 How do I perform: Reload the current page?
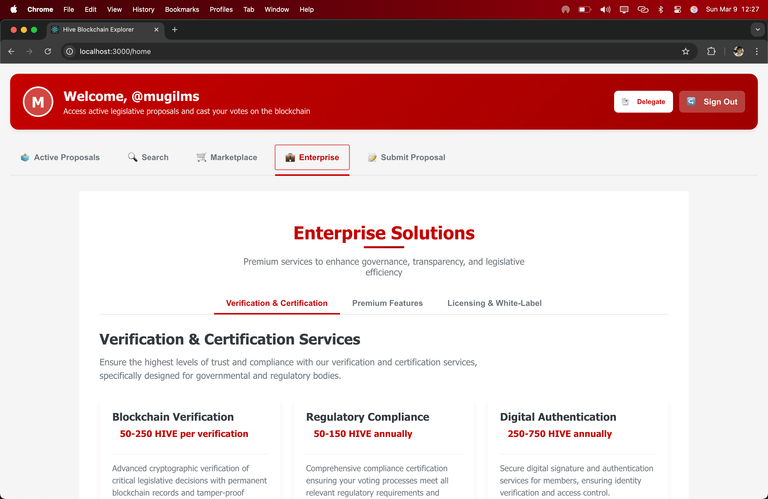[48, 51]
